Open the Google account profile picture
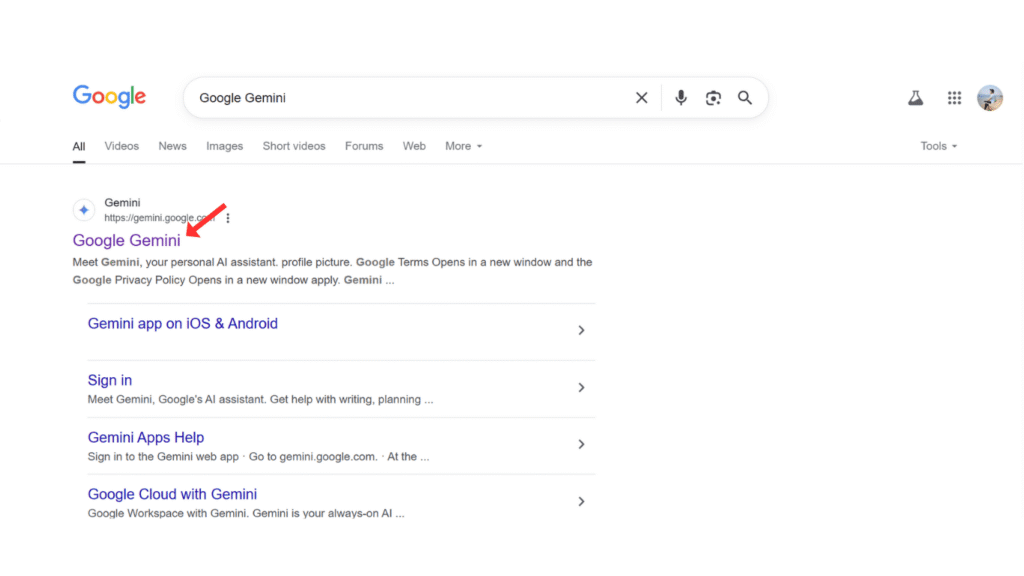1024x576 pixels. point(989,98)
